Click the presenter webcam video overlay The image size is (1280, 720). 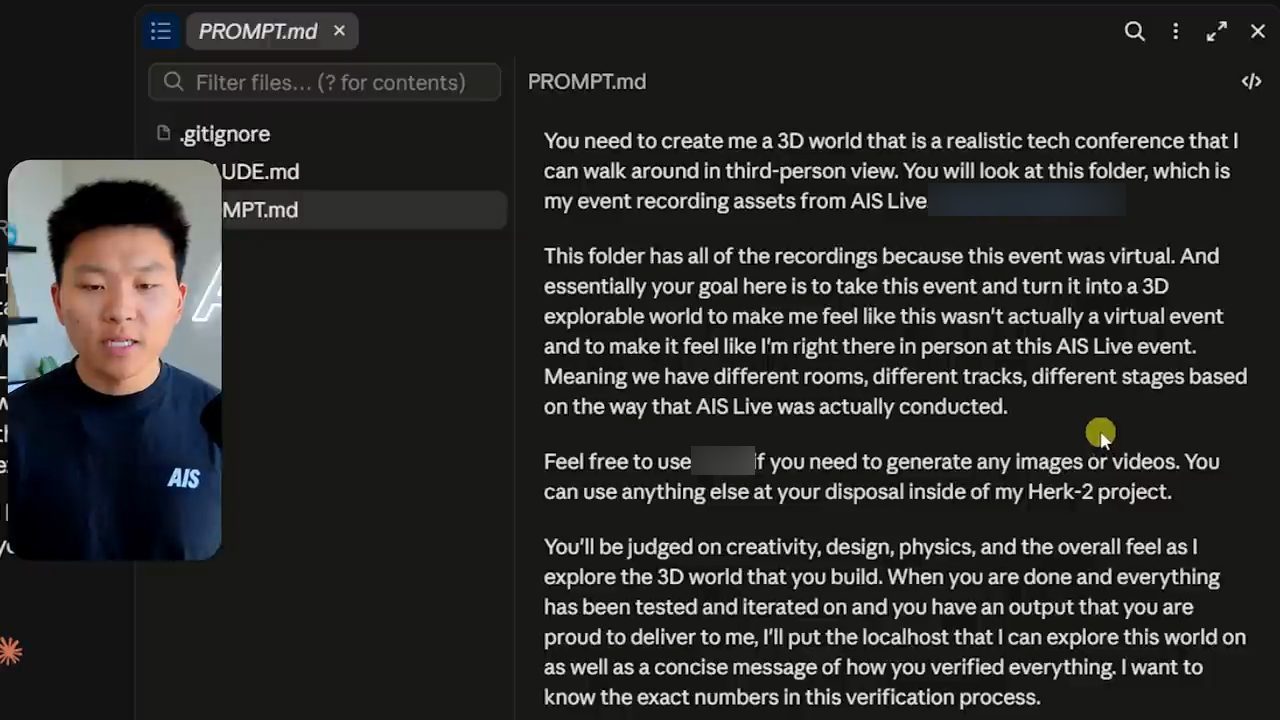tap(114, 360)
